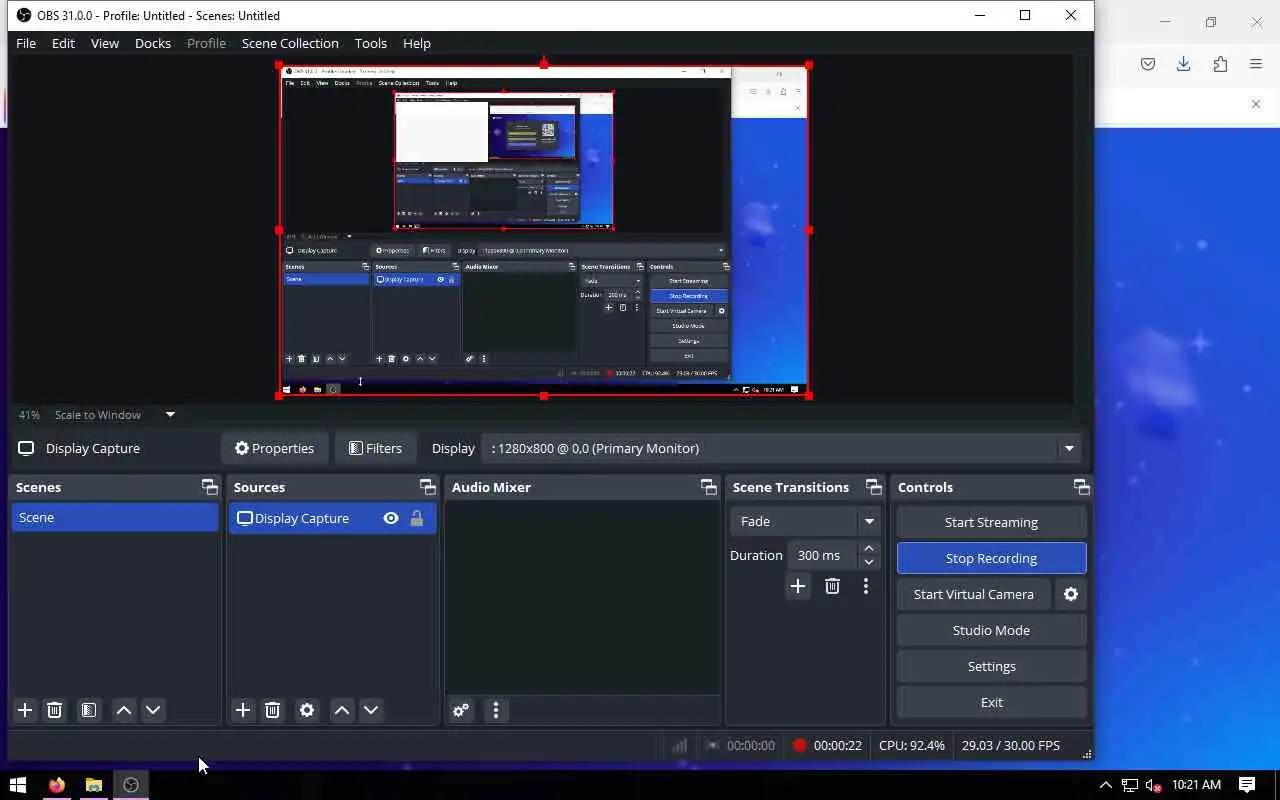Open OBS Settings from Controls
The height and width of the screenshot is (800, 1280).
point(991,666)
